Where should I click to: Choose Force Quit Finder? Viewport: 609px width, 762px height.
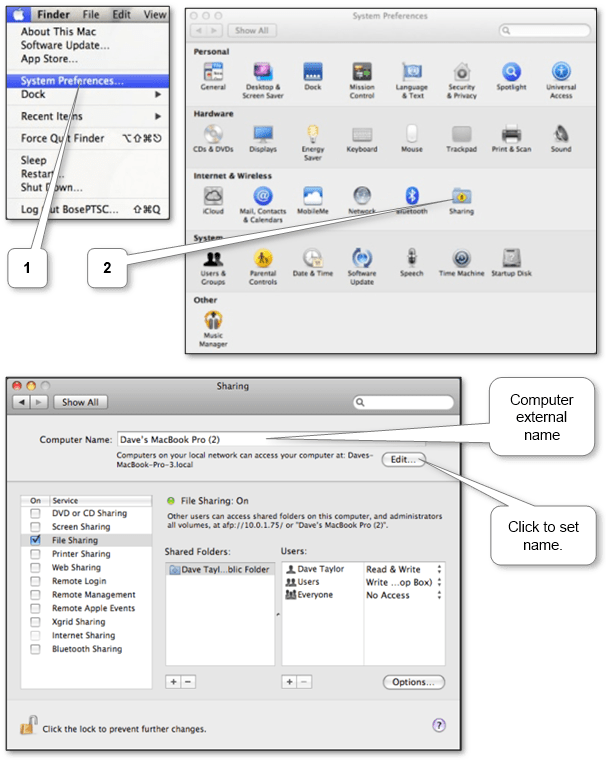coord(88,139)
